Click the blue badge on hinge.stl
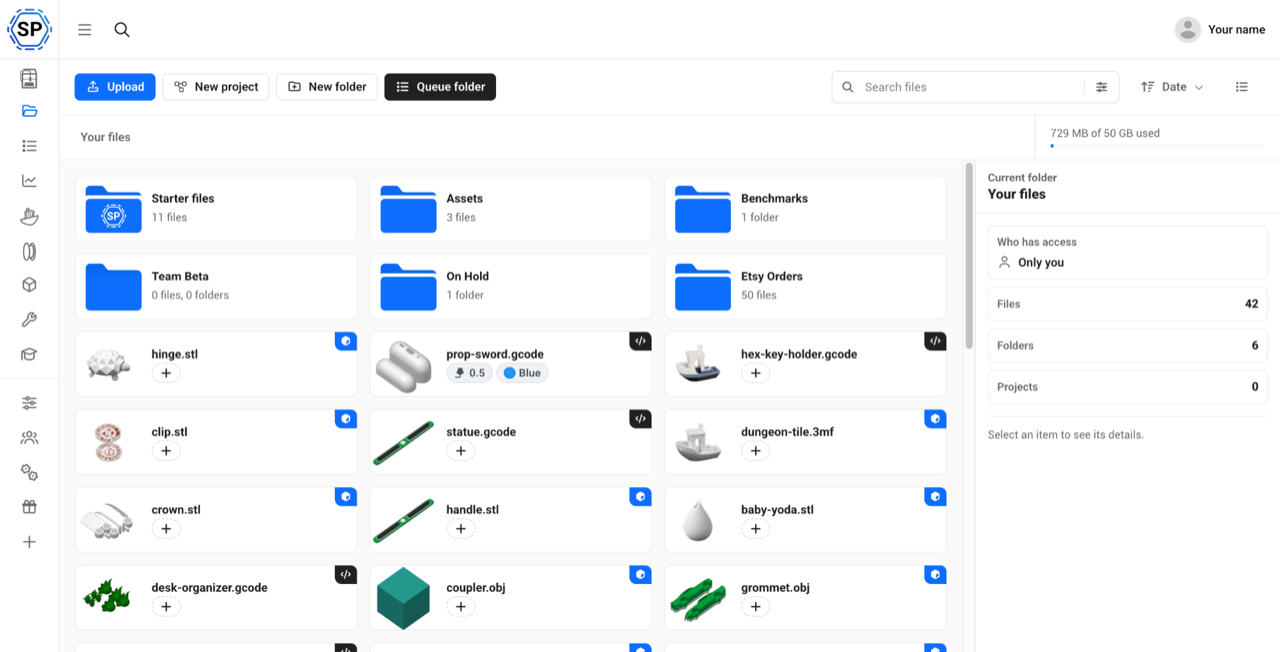Viewport: 1280px width, 652px height. click(x=346, y=341)
